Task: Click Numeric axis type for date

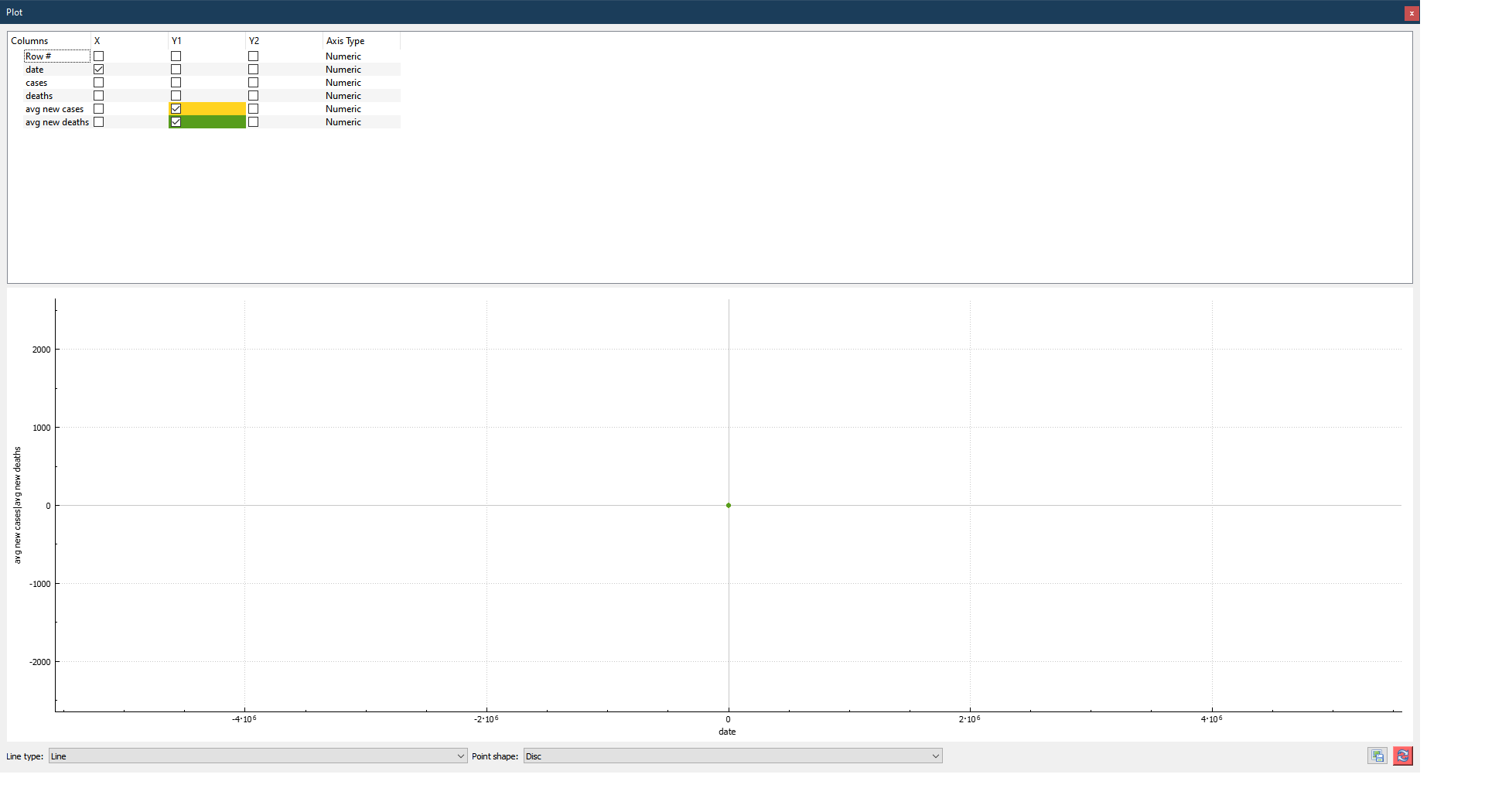Action: (x=343, y=69)
